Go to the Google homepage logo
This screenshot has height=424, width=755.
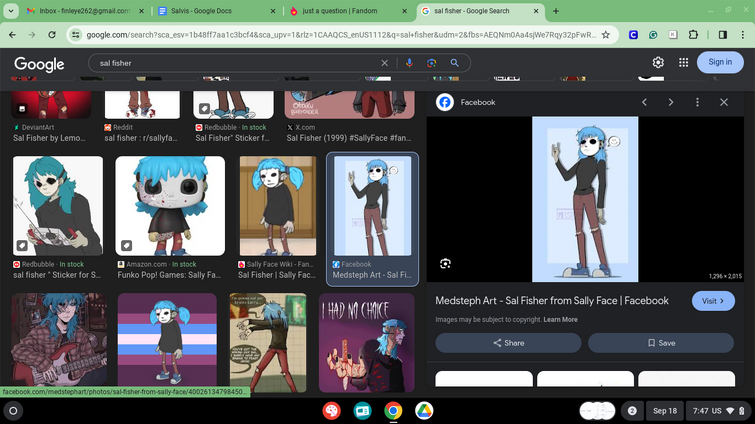[39, 64]
